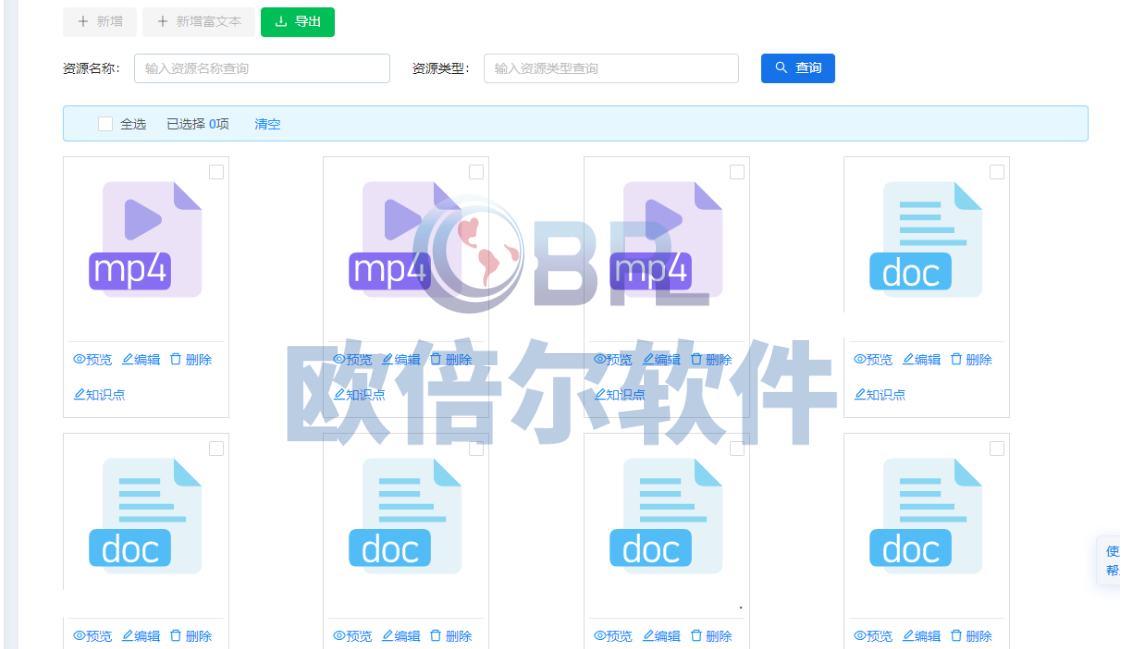Viewport: 1121px width, 649px height.
Task: Tick the checkbox on the first mp4 card
Action: pos(216,172)
